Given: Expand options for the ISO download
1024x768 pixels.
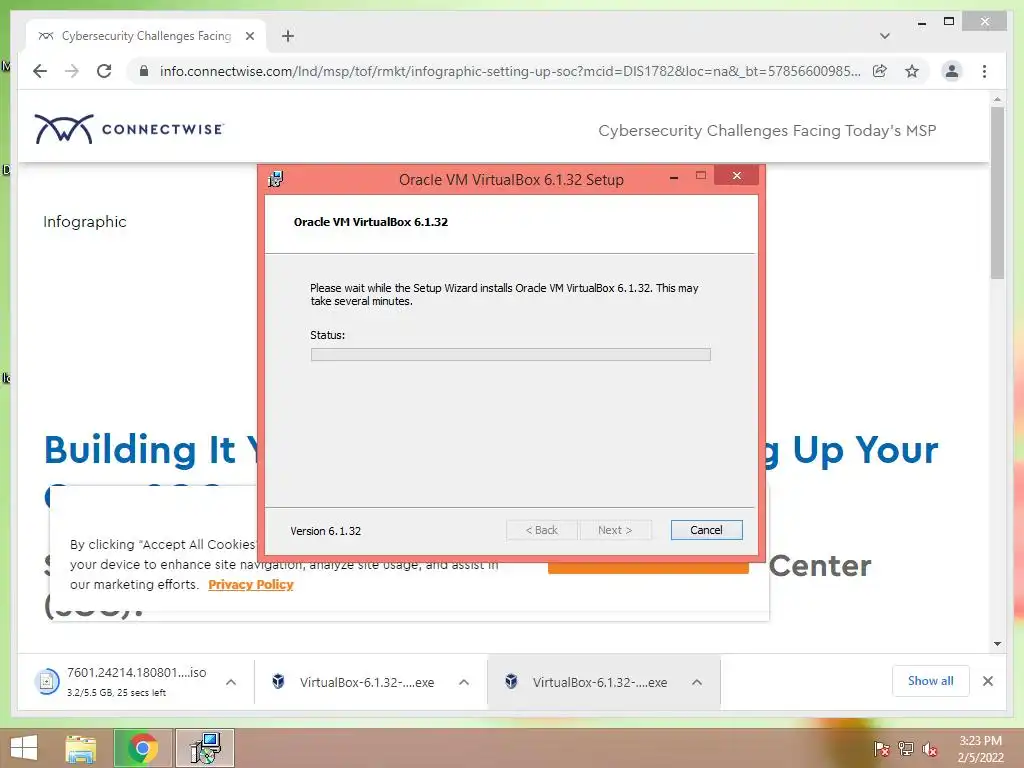Looking at the screenshot, I should pos(231,682).
